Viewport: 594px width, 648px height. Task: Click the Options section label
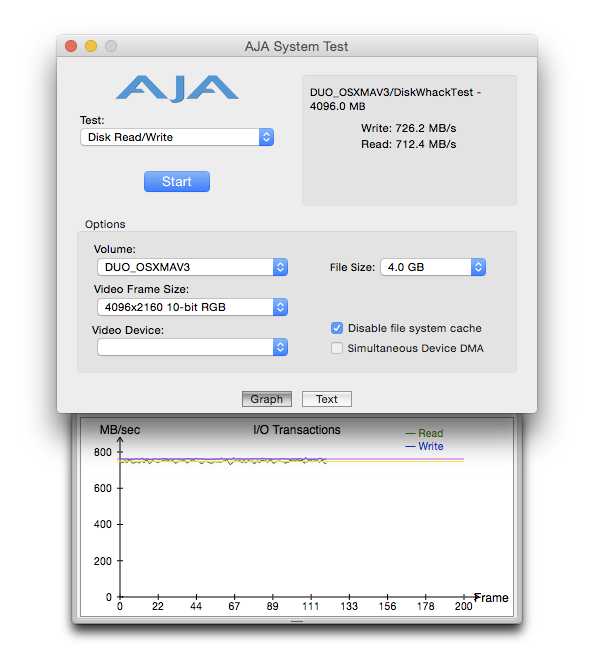[x=105, y=224]
